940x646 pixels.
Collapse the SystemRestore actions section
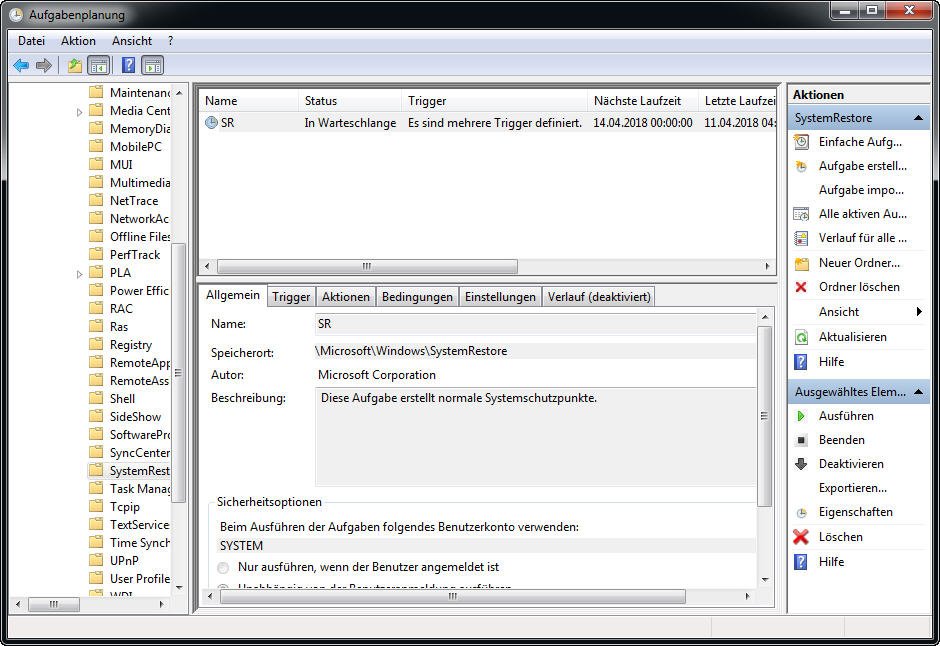[918, 118]
